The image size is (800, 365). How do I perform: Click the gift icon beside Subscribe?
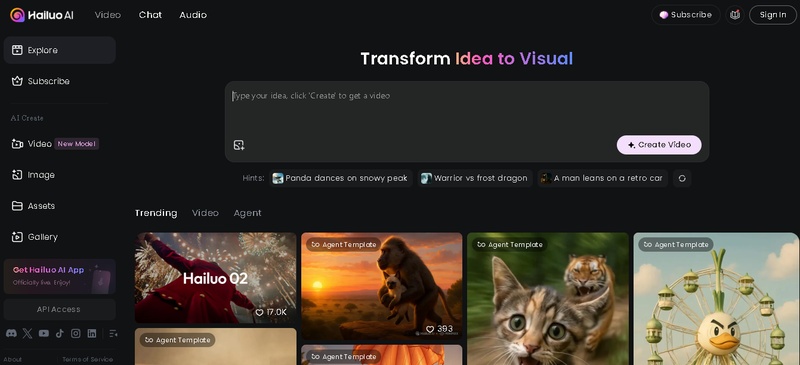point(735,15)
